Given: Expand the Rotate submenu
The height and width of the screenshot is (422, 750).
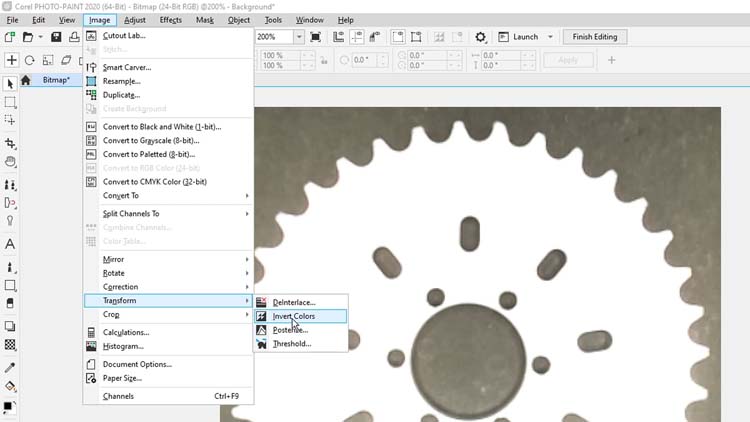Looking at the screenshot, I should pyautogui.click(x=247, y=273).
